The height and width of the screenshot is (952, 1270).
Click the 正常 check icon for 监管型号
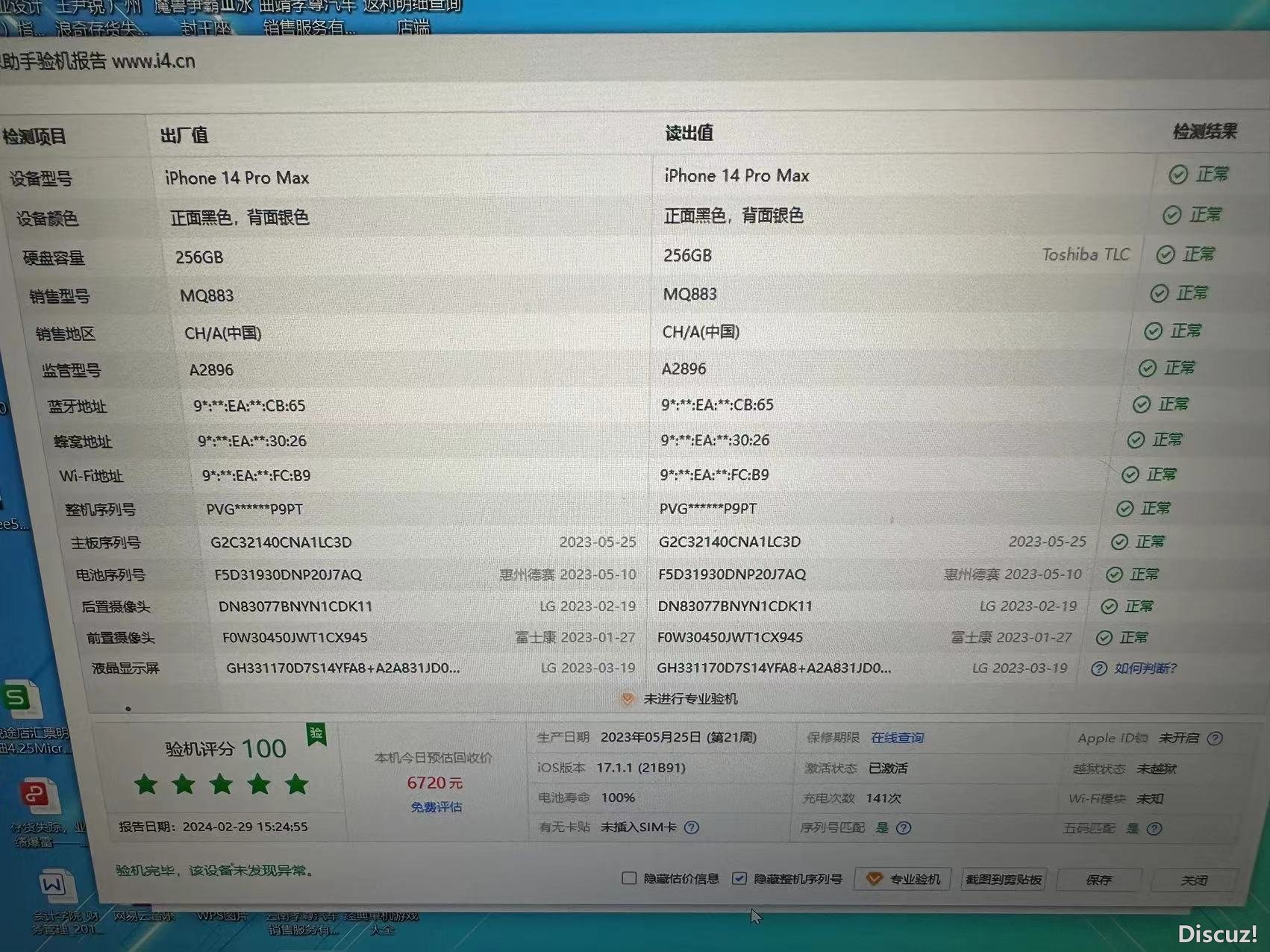click(x=1147, y=368)
